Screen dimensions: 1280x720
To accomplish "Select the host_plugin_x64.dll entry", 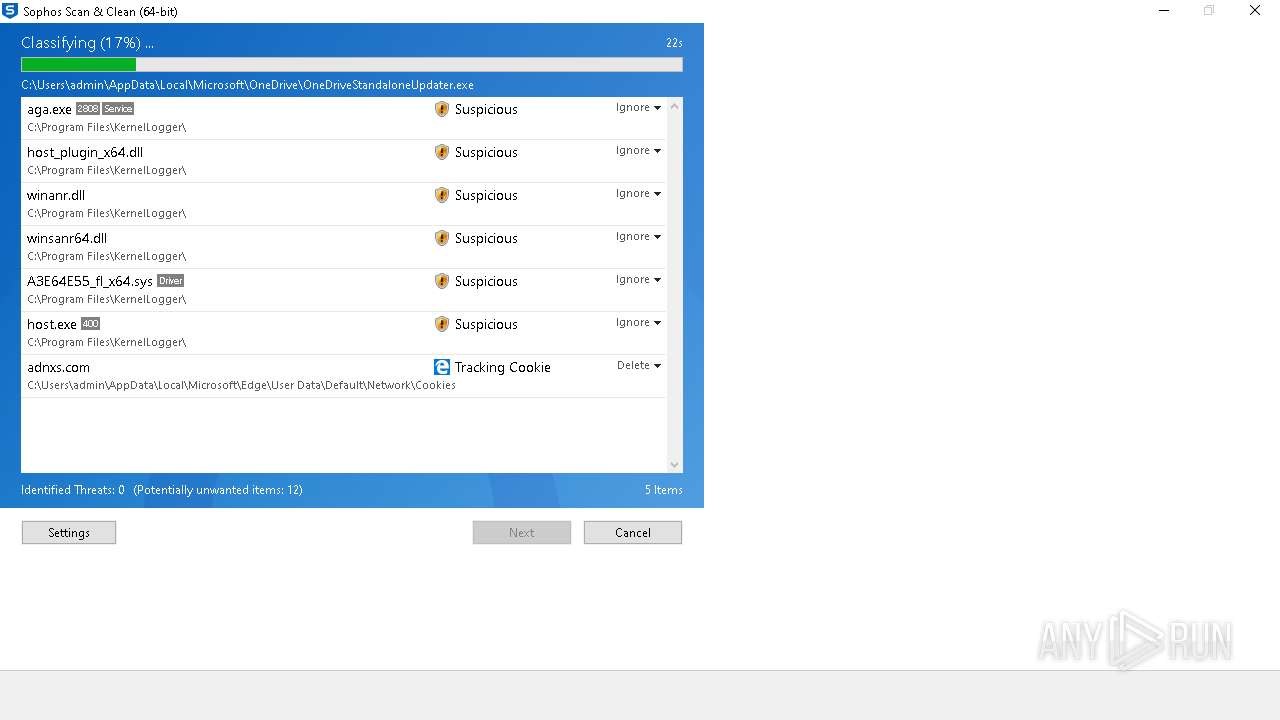I will point(344,161).
